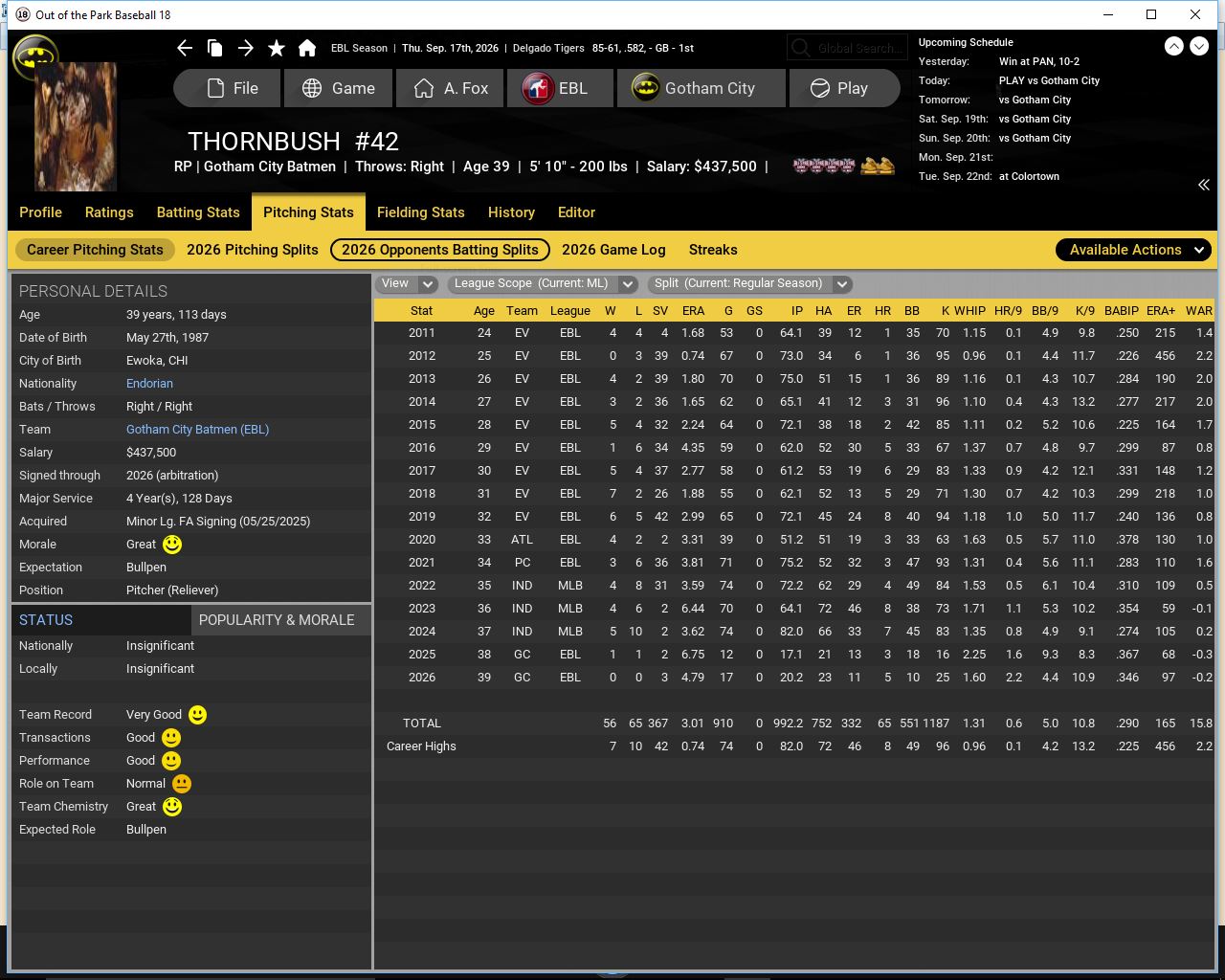Screen dimensions: 1225x980
Task: Click the 2026 season row year
Action: coord(422,678)
